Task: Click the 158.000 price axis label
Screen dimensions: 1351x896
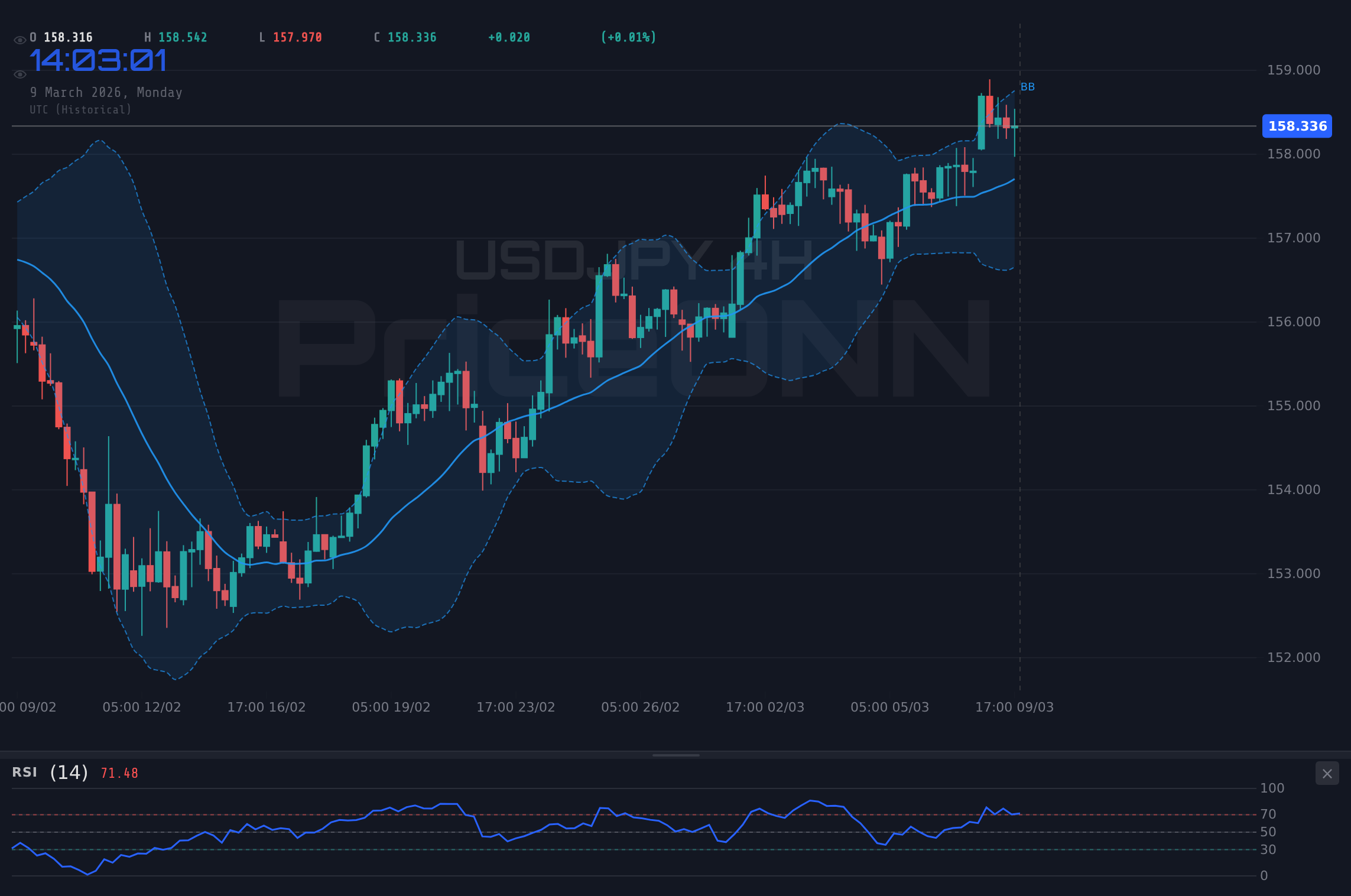Action: click(x=1294, y=154)
